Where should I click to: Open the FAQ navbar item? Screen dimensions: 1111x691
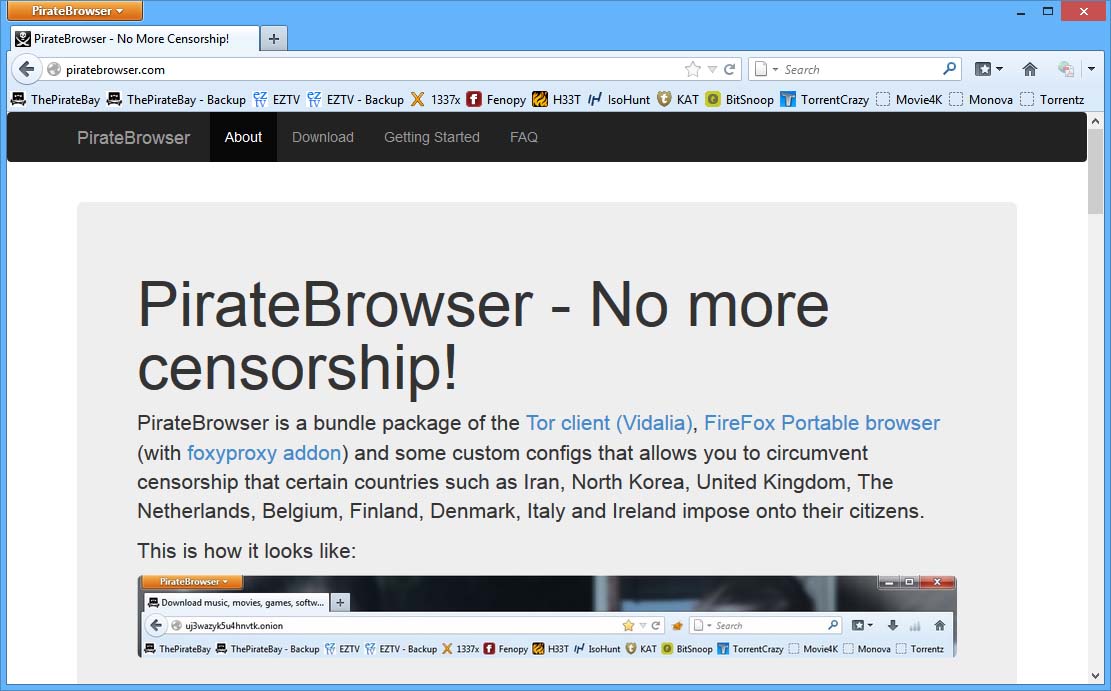pos(524,137)
